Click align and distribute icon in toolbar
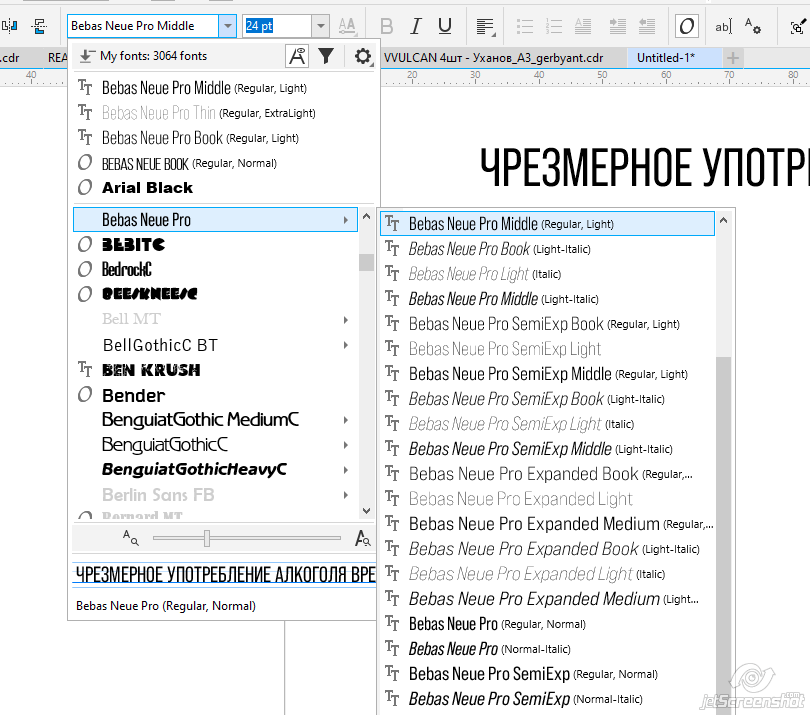Screen dimensions: 810x715 point(39,26)
